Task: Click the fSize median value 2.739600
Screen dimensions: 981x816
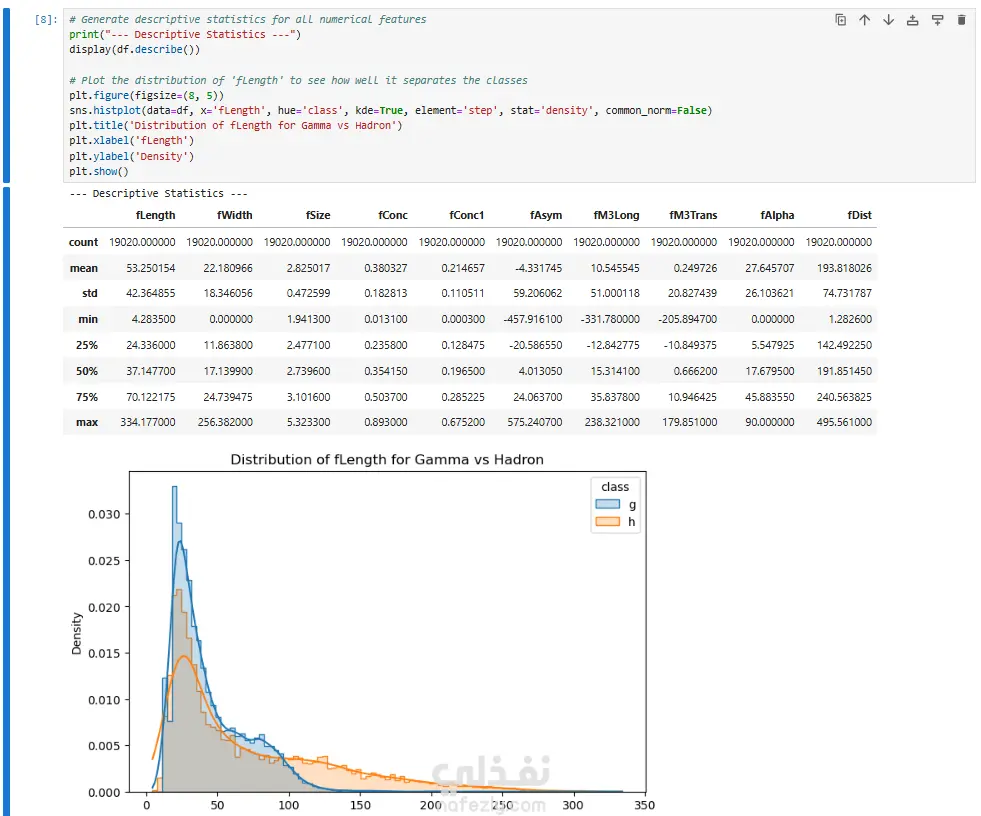Action: pos(308,371)
